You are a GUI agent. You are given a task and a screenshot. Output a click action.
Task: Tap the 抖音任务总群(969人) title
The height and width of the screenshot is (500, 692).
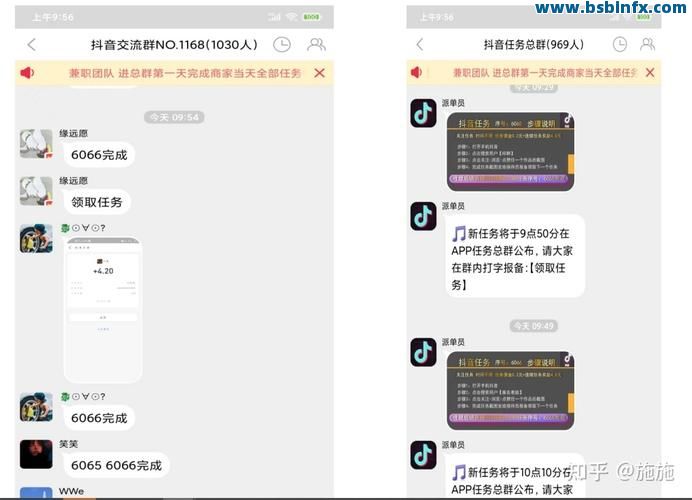(533, 44)
